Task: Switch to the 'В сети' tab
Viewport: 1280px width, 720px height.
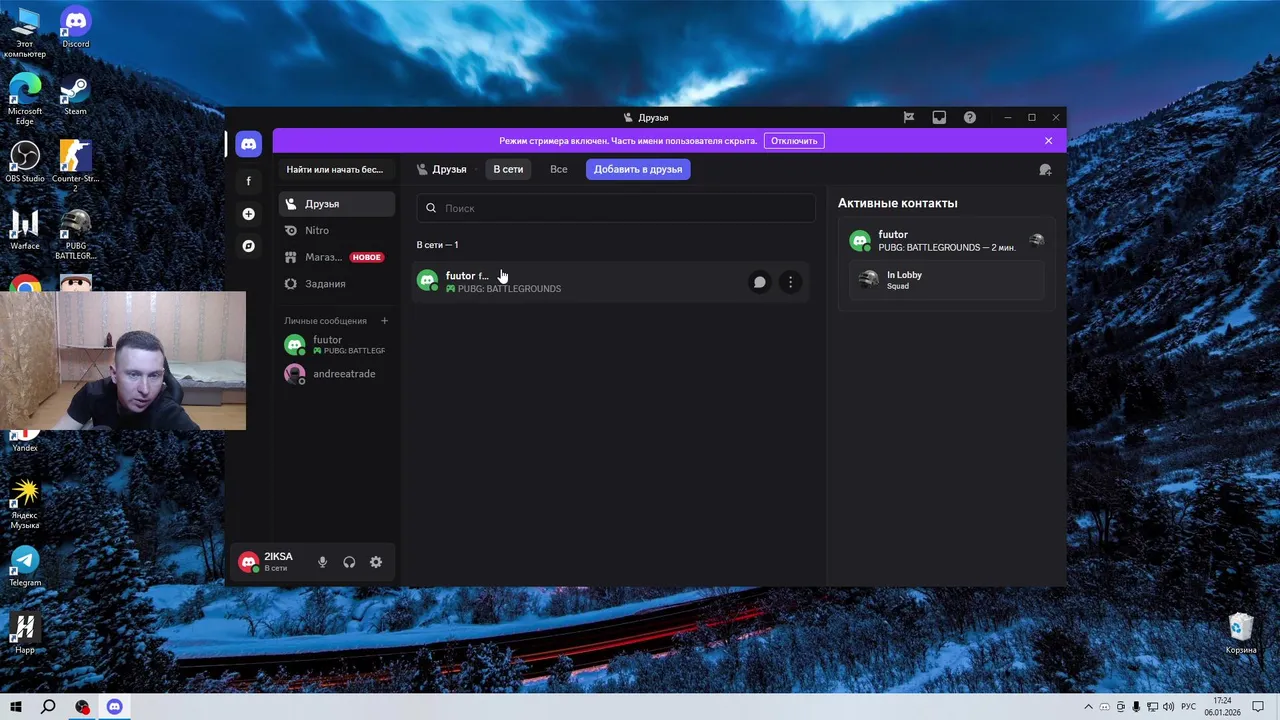Action: click(x=508, y=169)
